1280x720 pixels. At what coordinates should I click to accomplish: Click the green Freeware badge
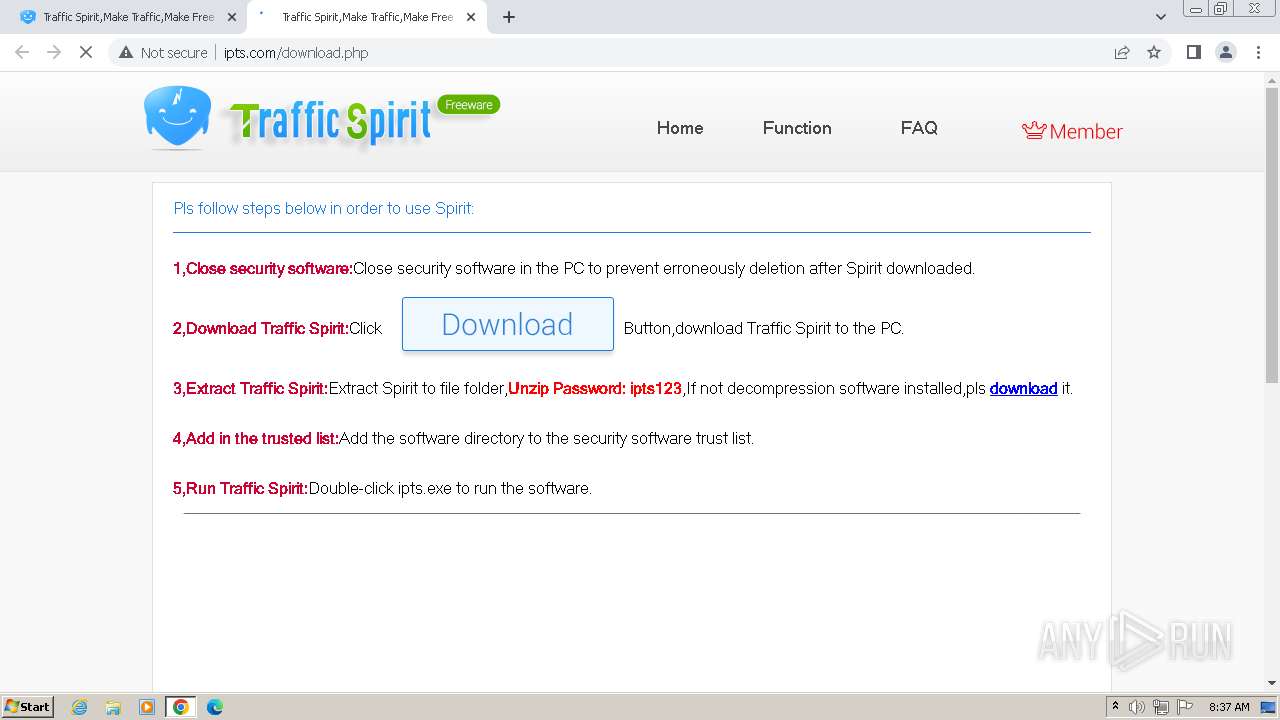[469, 105]
